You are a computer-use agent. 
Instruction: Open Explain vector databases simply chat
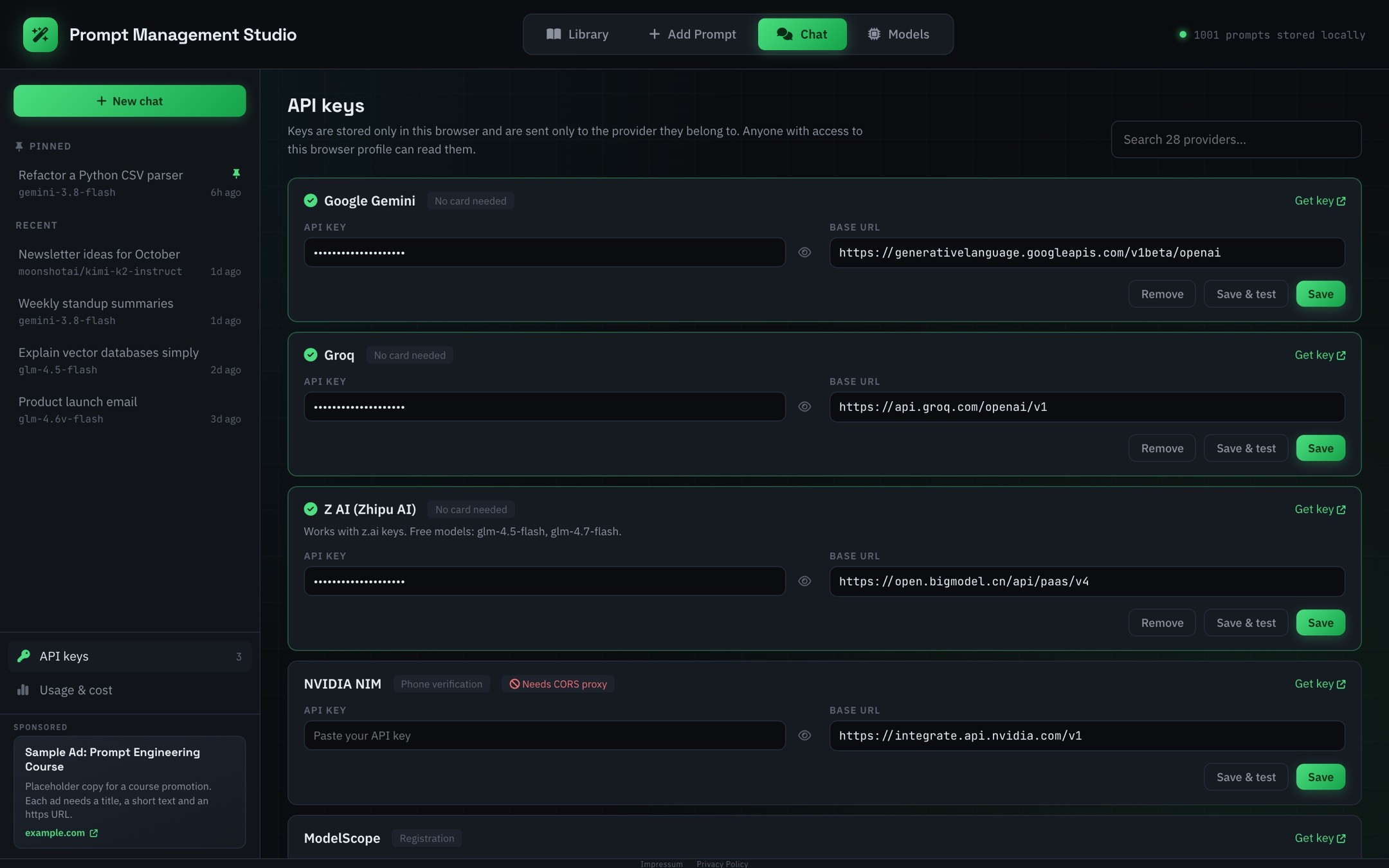tap(129, 361)
